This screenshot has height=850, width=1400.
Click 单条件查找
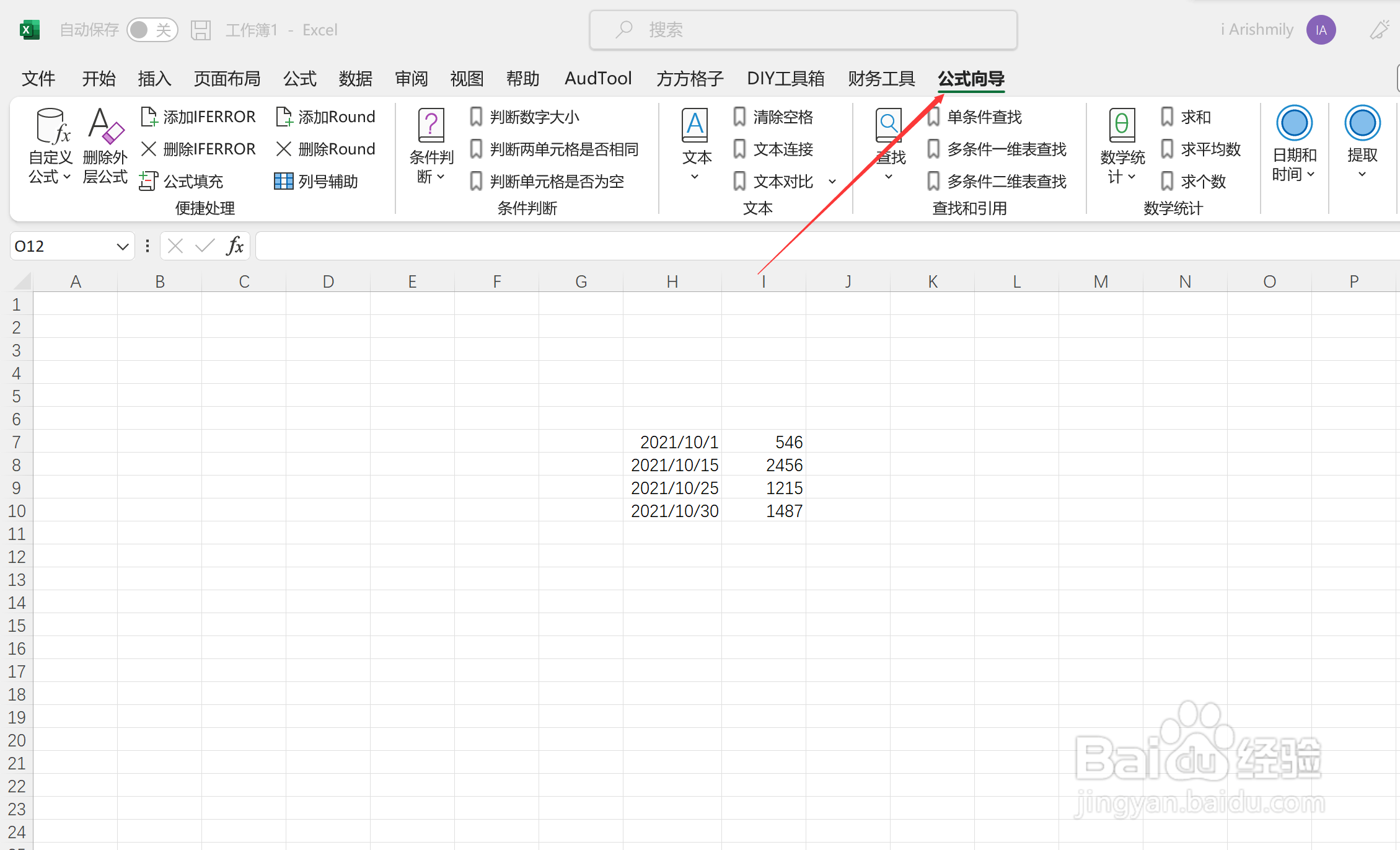tap(974, 117)
